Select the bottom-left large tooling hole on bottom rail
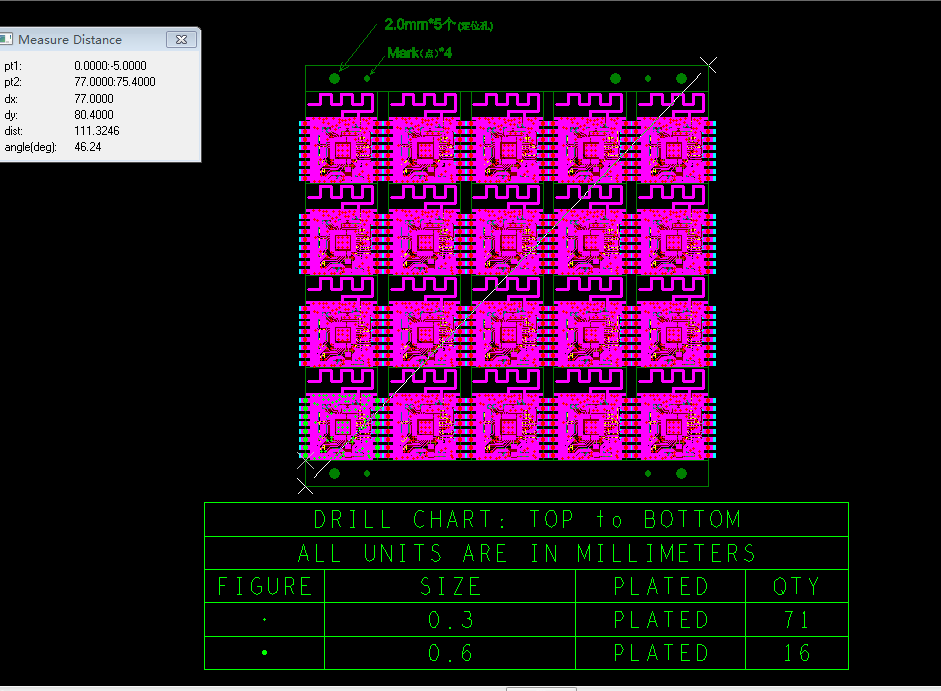 click(335, 473)
